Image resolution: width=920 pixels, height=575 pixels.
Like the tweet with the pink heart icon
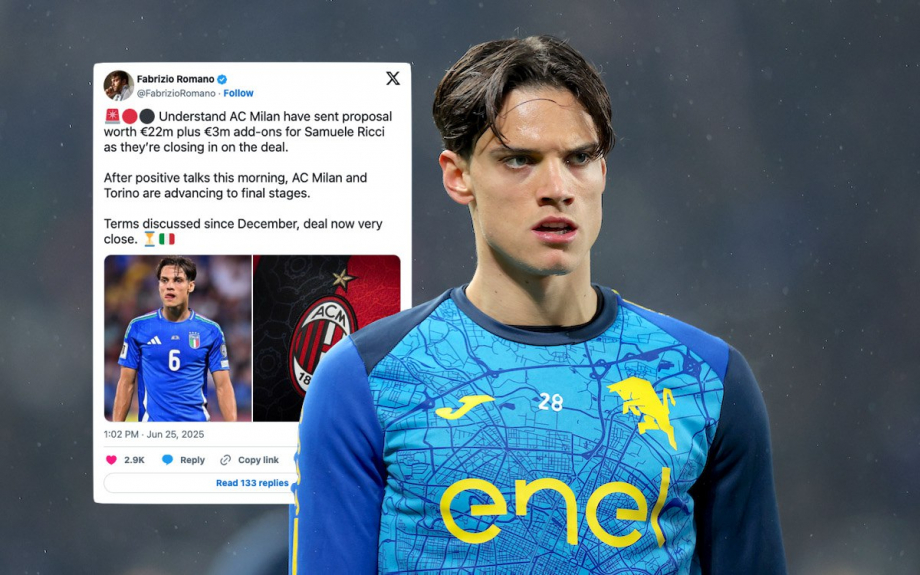[x=111, y=460]
